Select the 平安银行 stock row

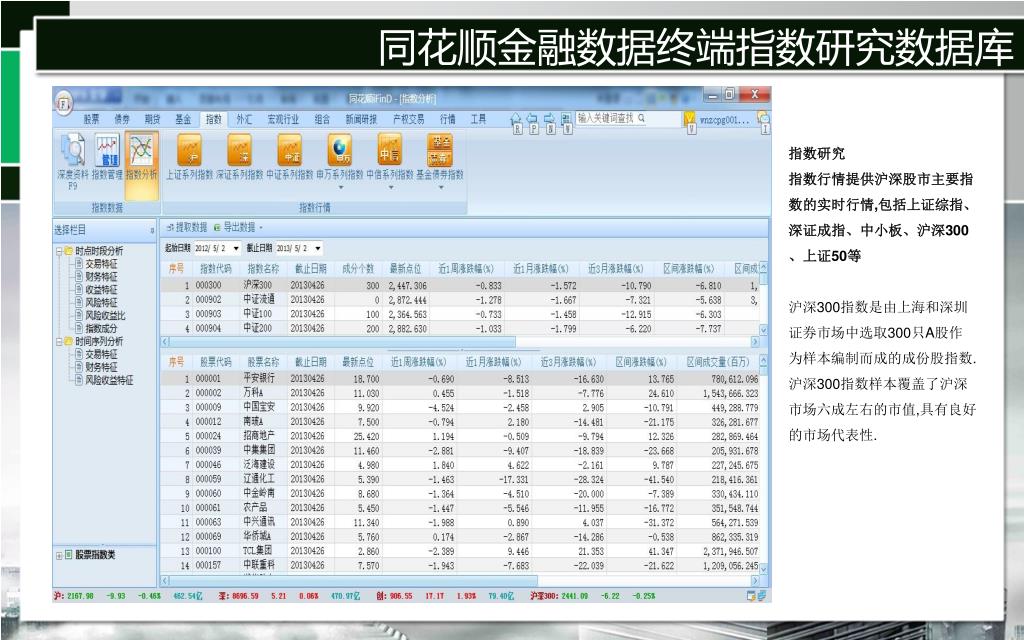(x=460, y=379)
